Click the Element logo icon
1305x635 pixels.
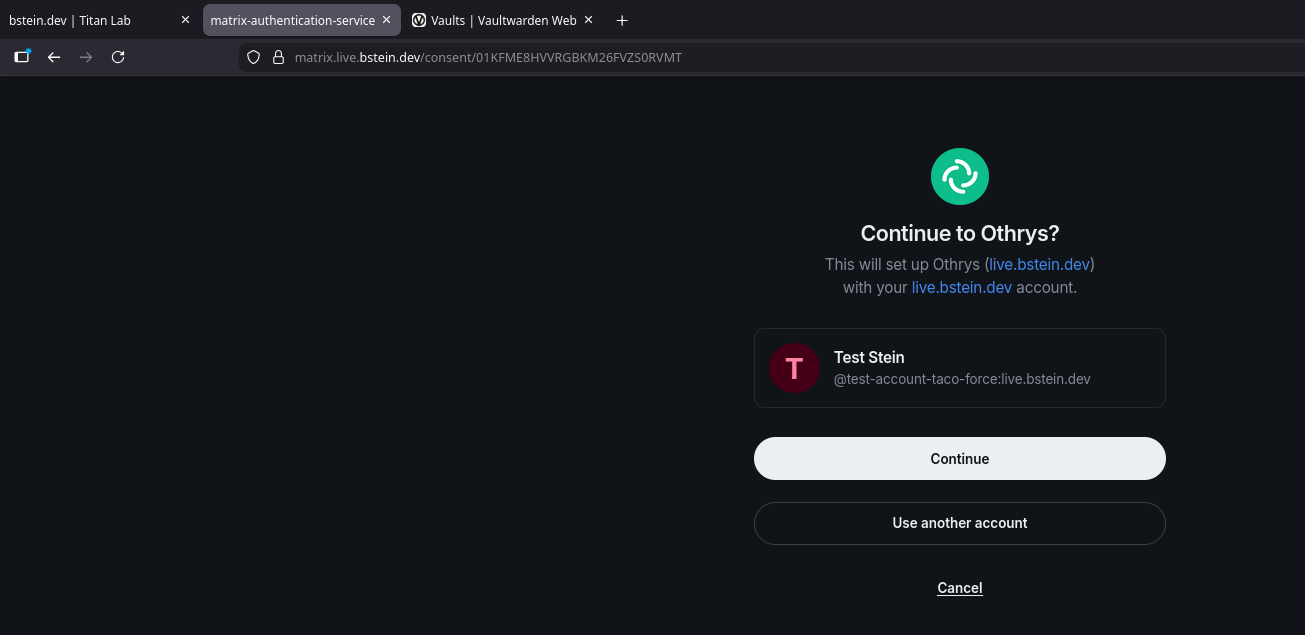click(960, 177)
